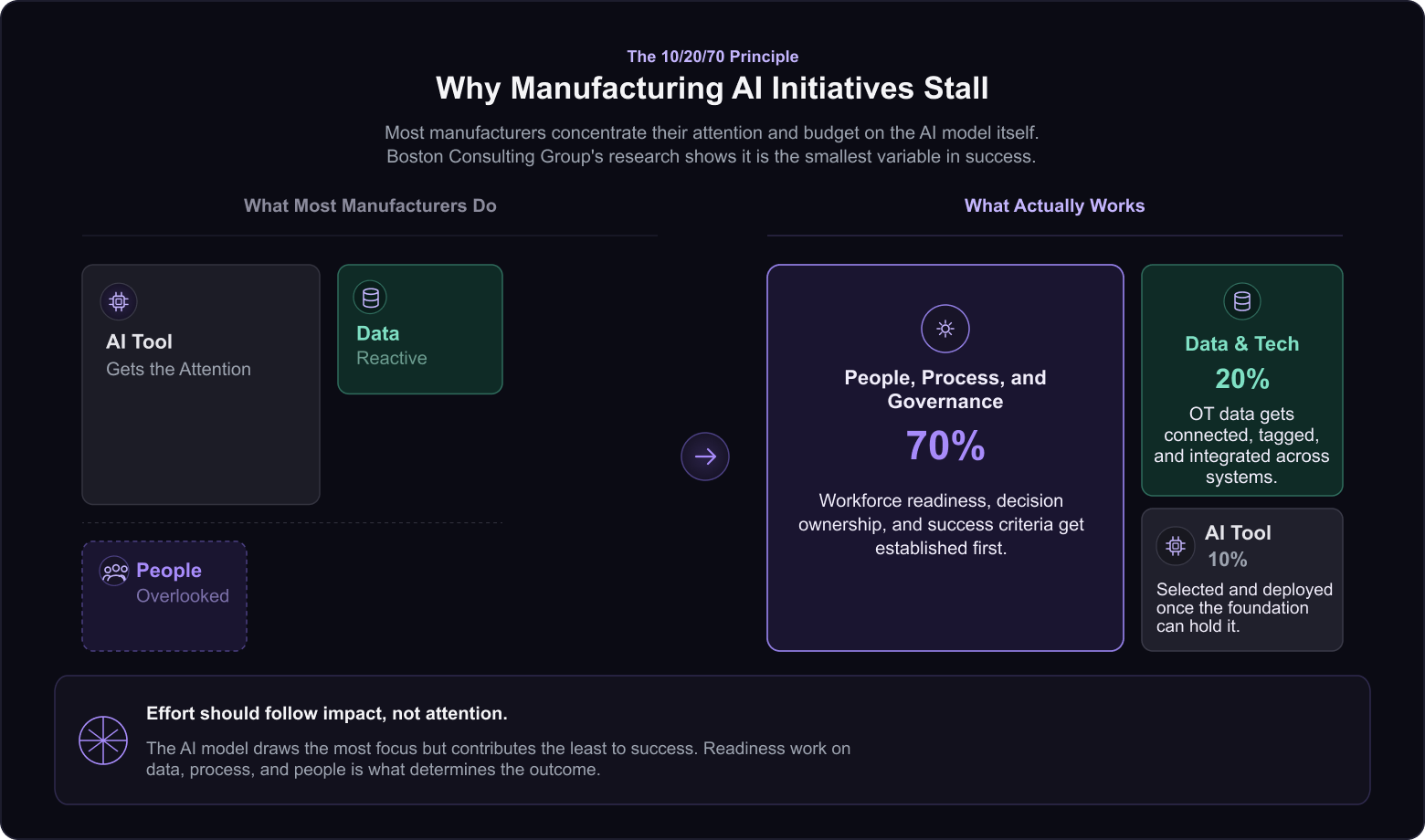The height and width of the screenshot is (840, 1425).
Task: Click the chip icon in the left AI Tool card
Action: point(119,301)
